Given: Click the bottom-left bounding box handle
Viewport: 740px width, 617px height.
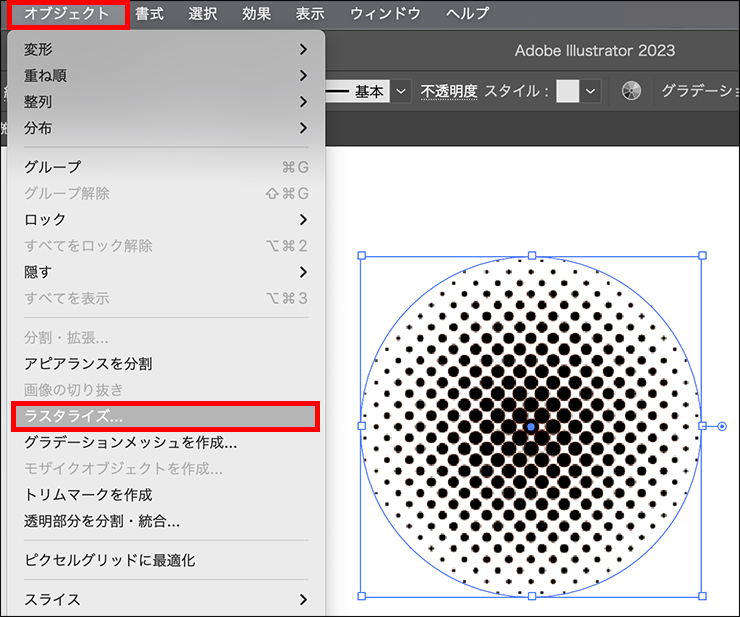Looking at the screenshot, I should (361, 596).
